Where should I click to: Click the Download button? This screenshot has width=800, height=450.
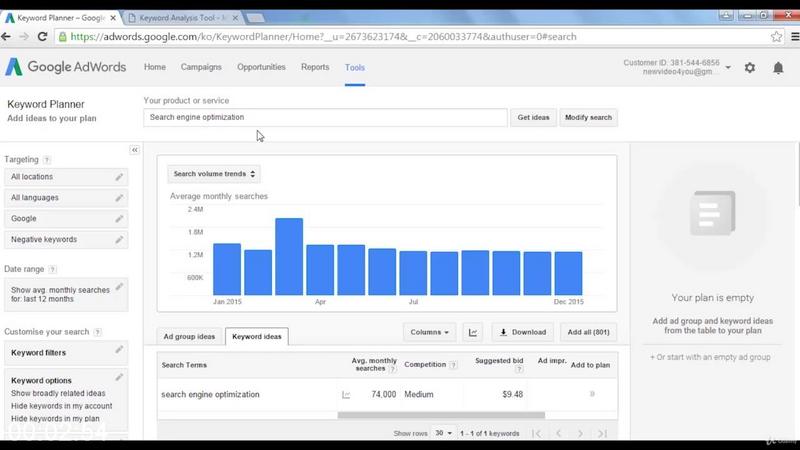pyautogui.click(x=522, y=333)
